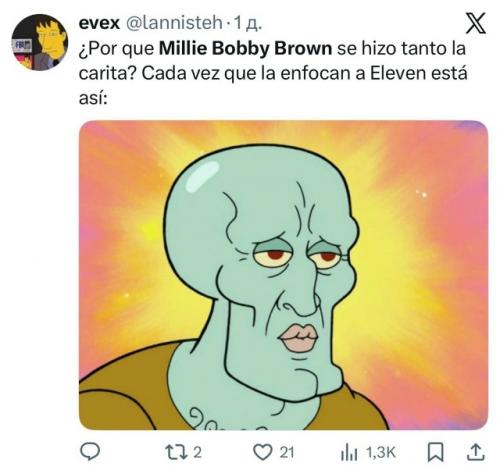The width and height of the screenshot is (500, 470).
Task: Click the like count 21
Action: pos(287,453)
